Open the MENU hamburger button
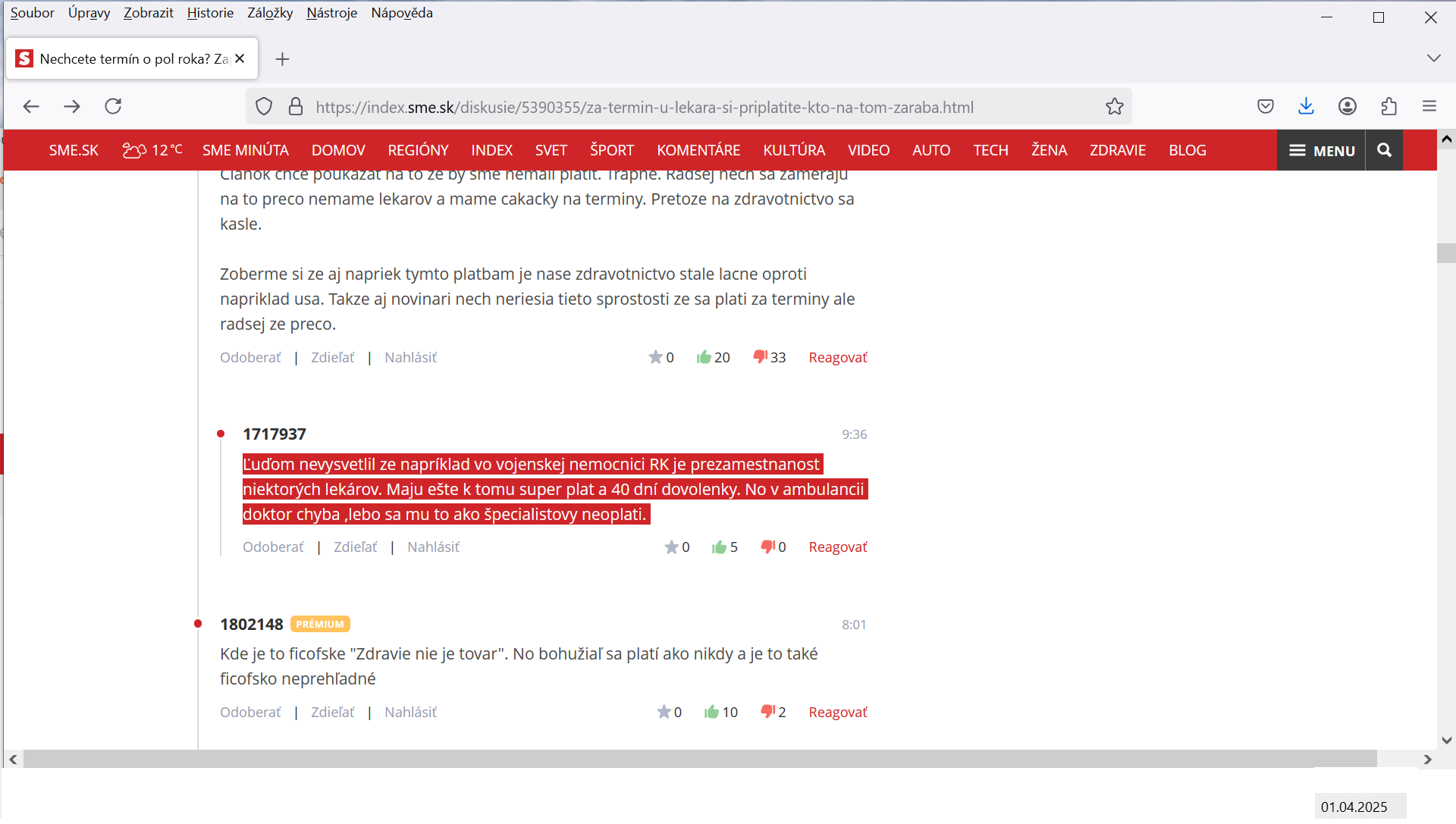Viewport: 1456px width, 824px height. pos(1321,150)
